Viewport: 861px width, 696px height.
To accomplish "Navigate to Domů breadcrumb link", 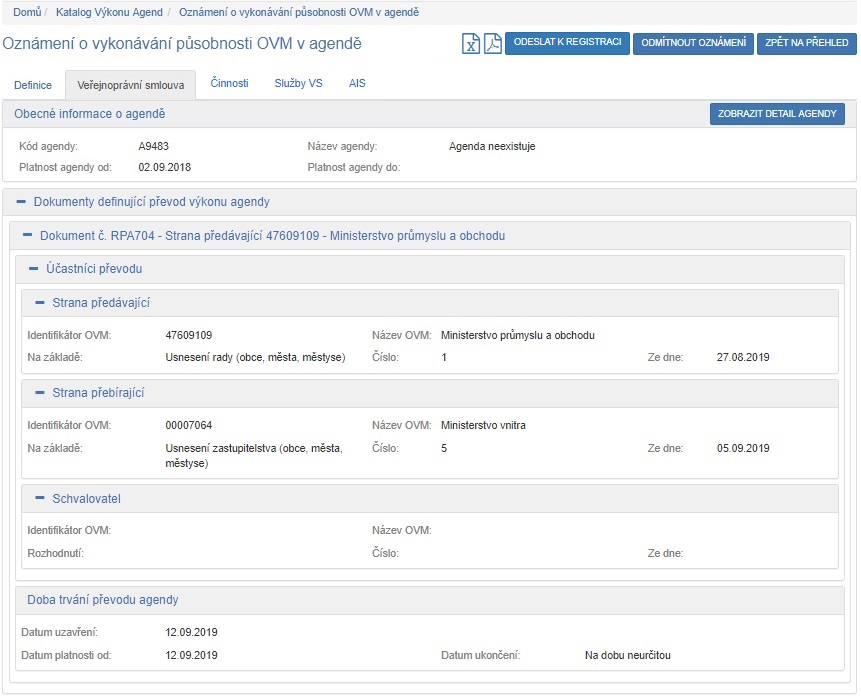I will point(27,12).
